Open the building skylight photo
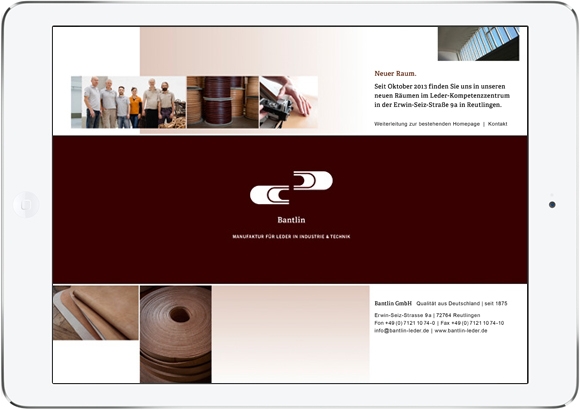 point(479,44)
